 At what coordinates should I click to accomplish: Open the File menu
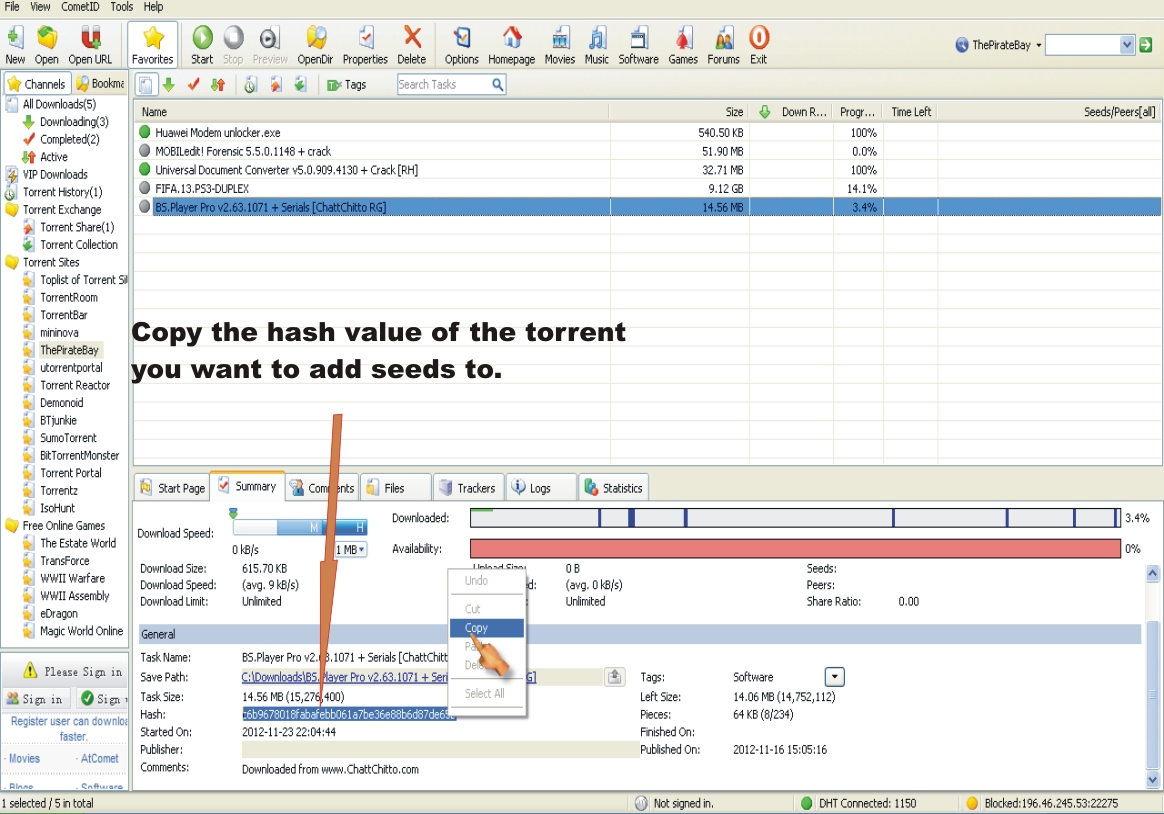[12, 7]
